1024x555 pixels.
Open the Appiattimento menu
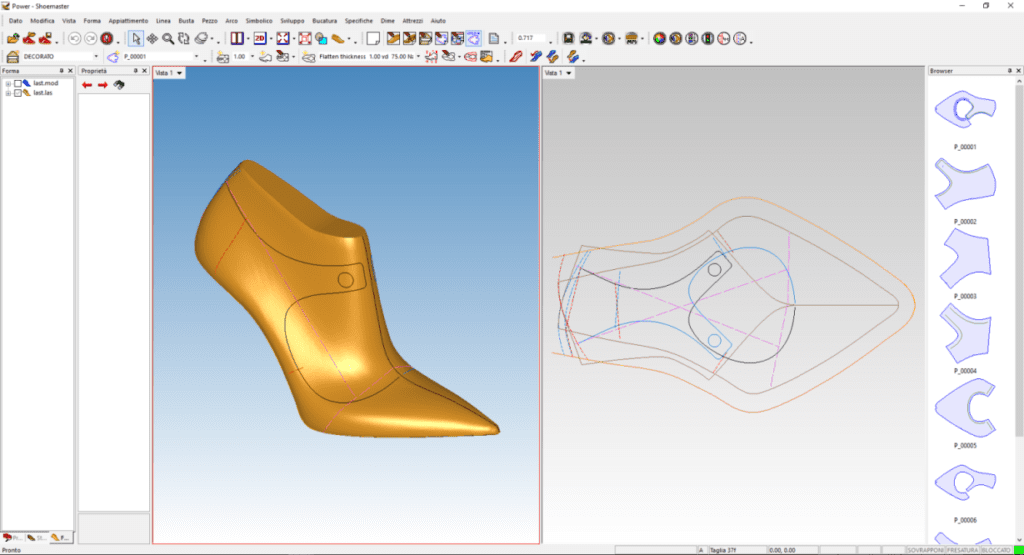[x=130, y=20]
